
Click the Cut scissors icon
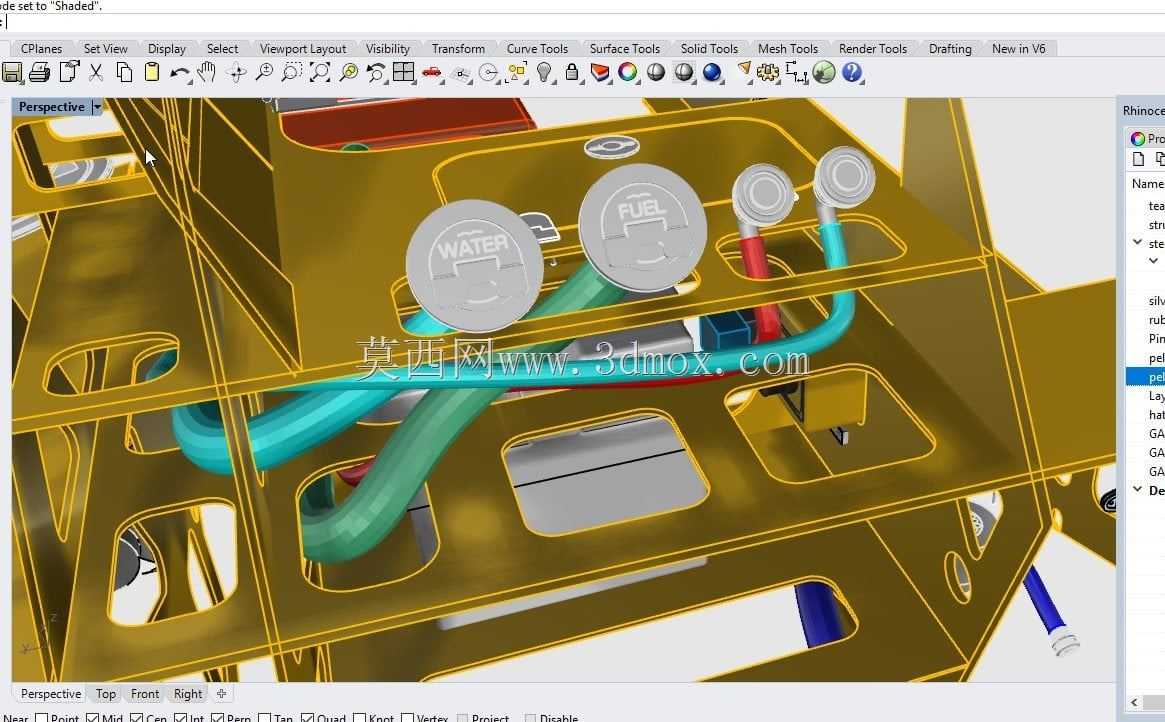tap(96, 72)
